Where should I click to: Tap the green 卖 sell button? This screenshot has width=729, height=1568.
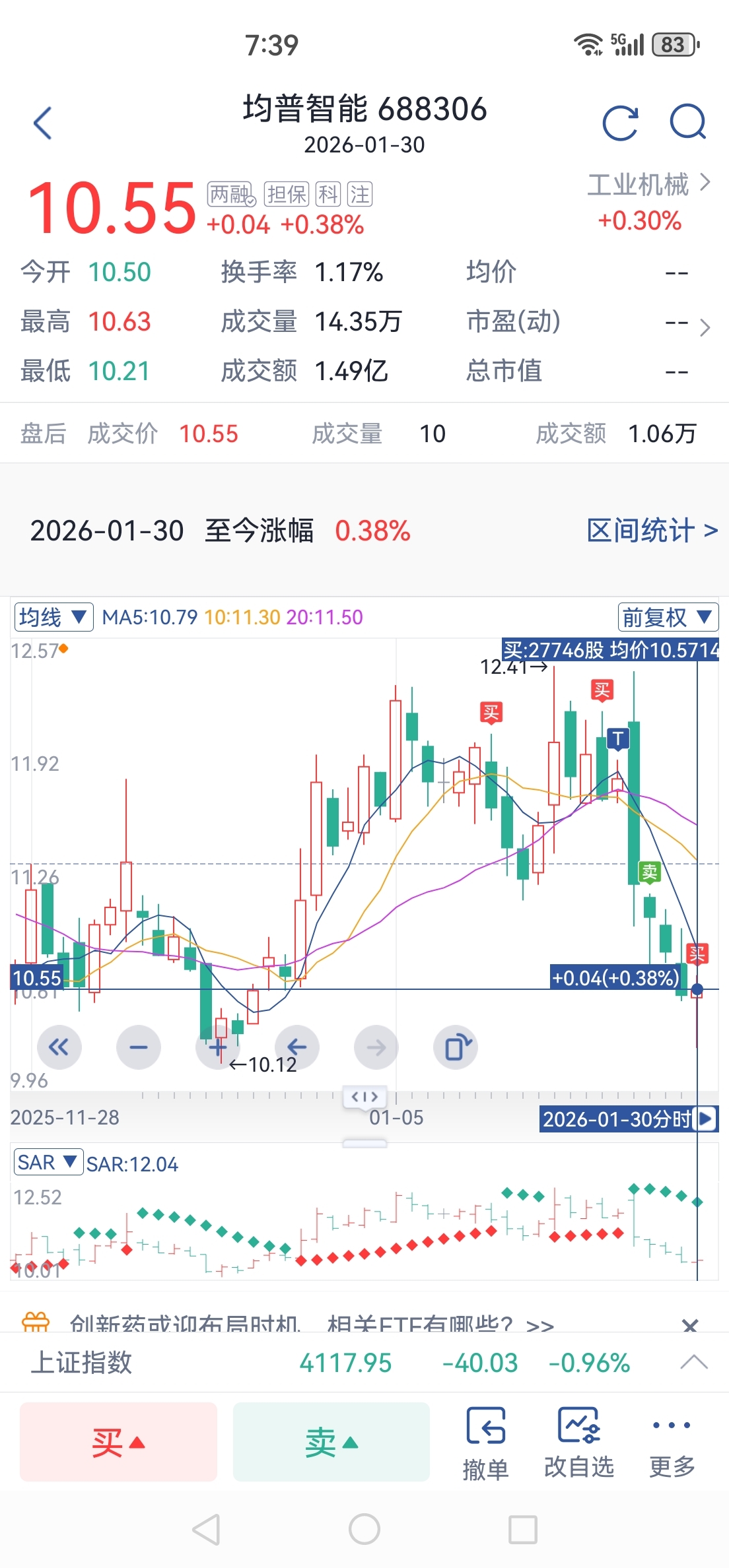point(331,1442)
